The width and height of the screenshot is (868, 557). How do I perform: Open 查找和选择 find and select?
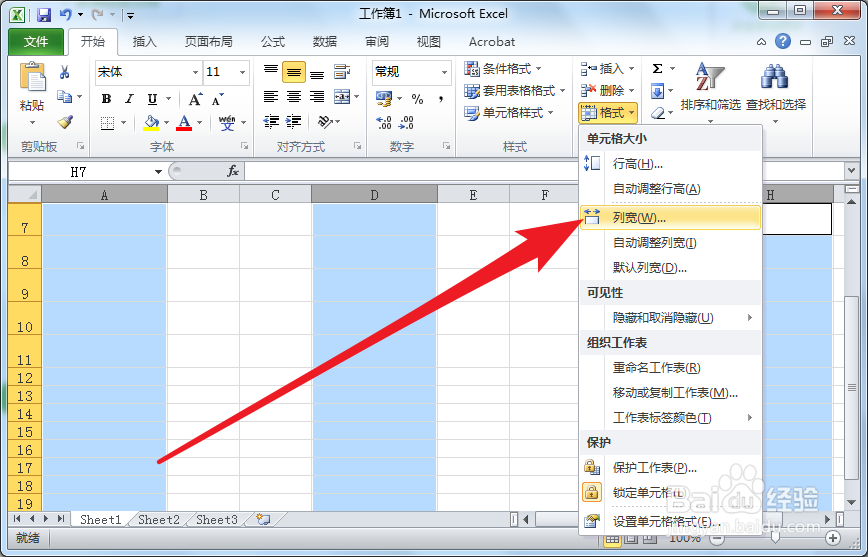(776, 91)
